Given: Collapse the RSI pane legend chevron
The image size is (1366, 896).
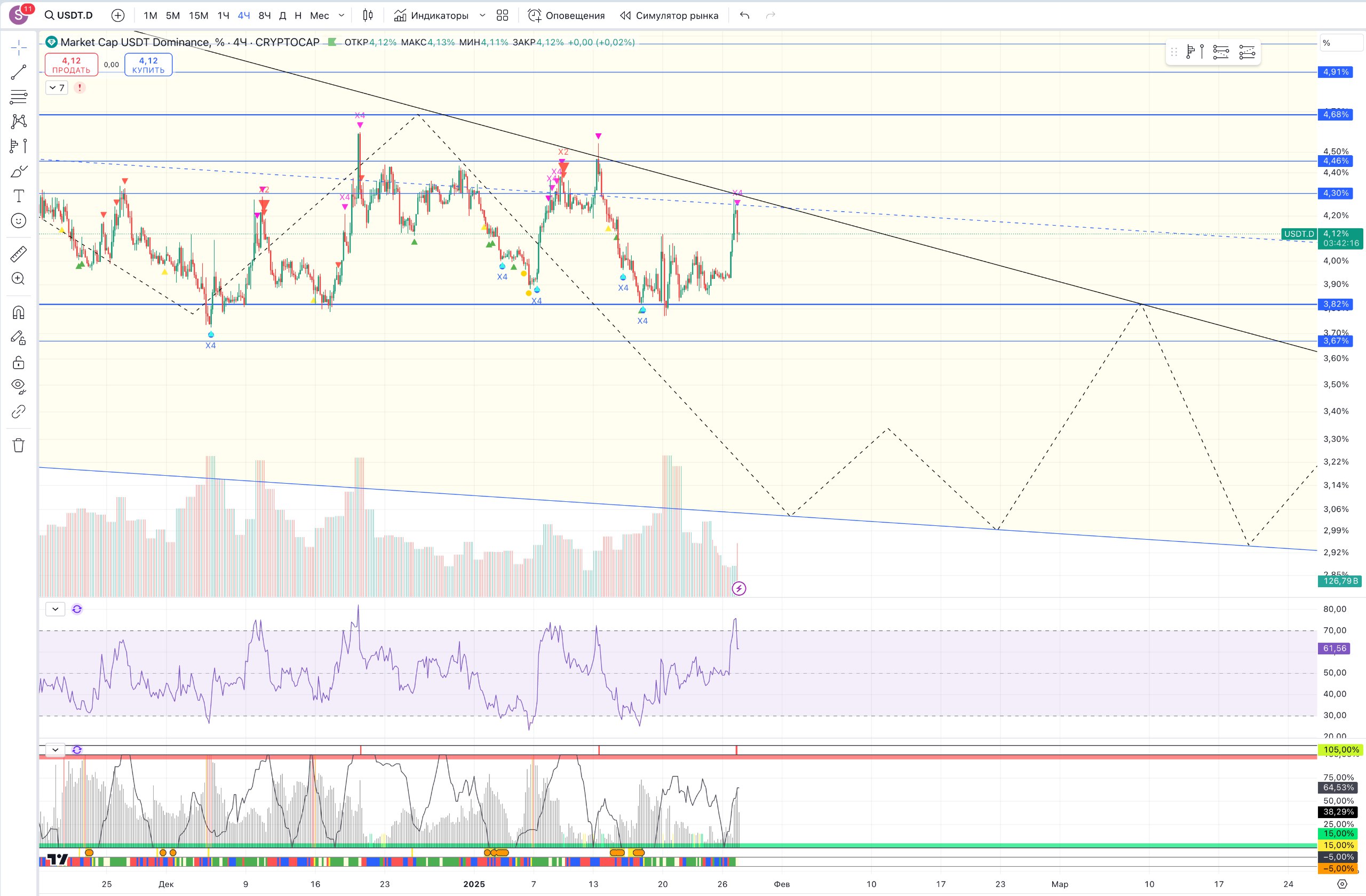Looking at the screenshot, I should click(x=55, y=609).
